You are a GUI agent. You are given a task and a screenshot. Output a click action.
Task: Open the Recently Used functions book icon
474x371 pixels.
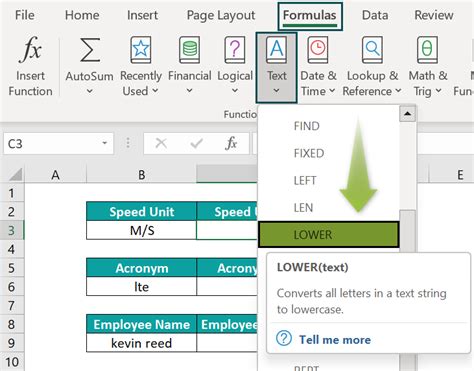pyautogui.click(x=141, y=50)
